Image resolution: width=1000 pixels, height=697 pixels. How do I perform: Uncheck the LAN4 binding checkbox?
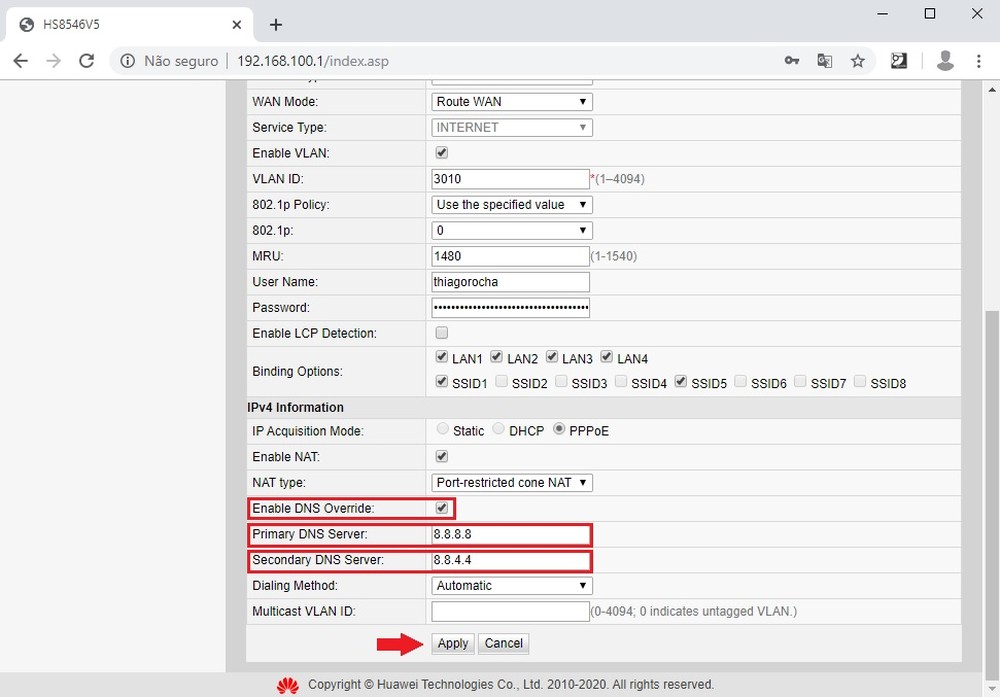pos(607,356)
